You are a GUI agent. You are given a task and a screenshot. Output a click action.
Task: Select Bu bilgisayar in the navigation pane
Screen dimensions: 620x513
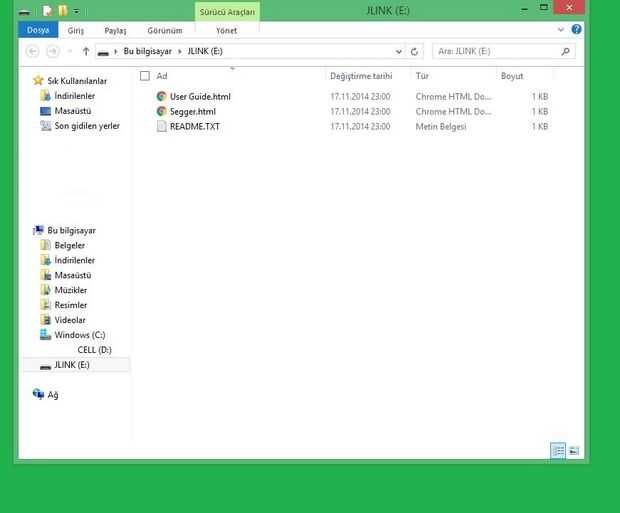tap(72, 231)
